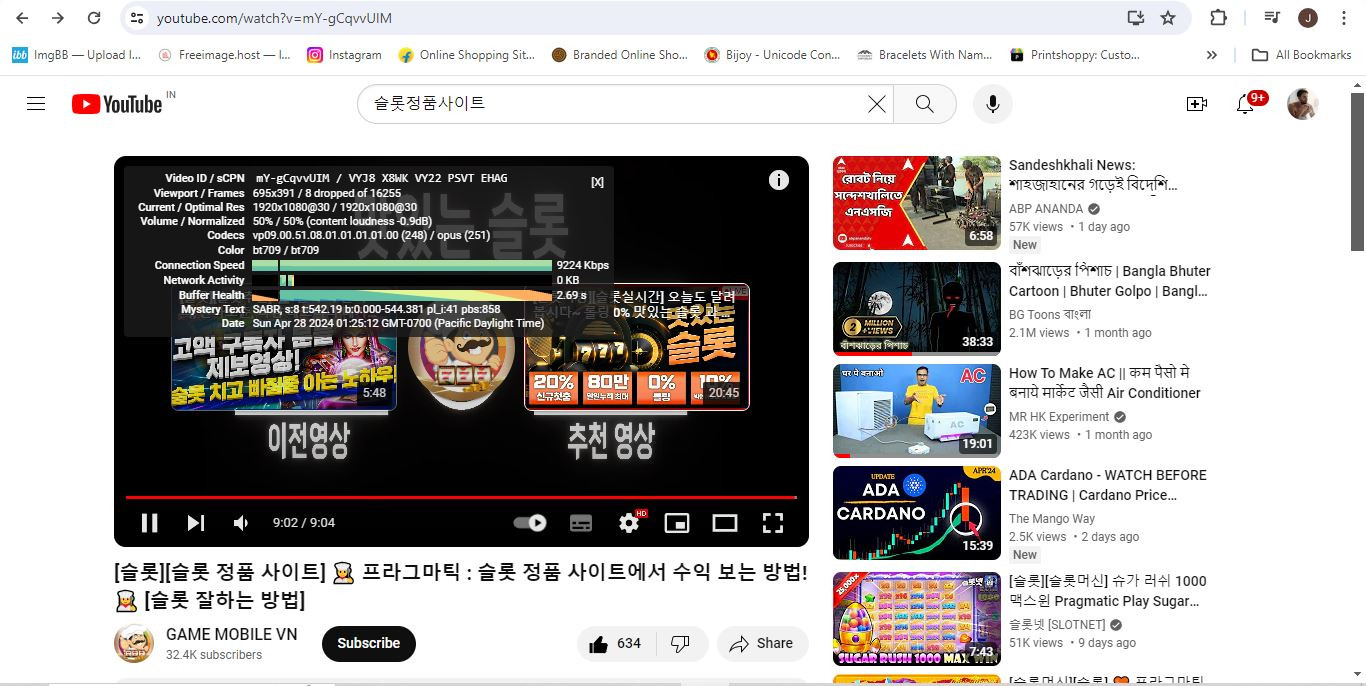Open Bijoy - Unicode Con... bookmark

772,55
